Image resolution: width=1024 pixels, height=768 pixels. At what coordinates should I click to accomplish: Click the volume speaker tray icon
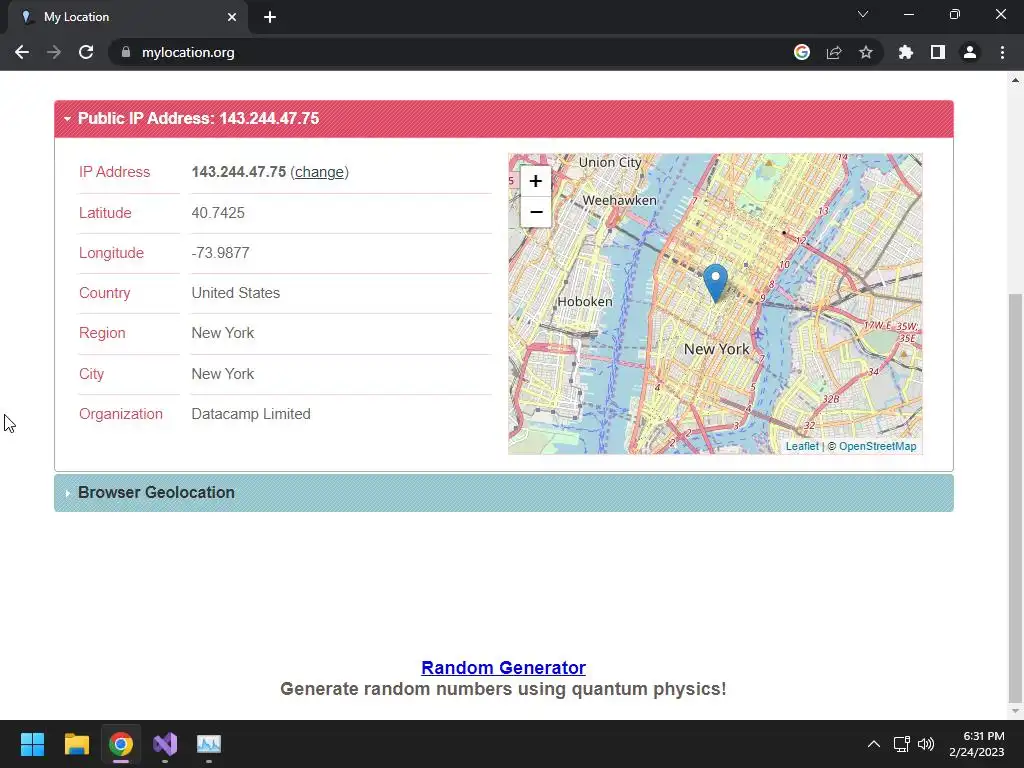coord(925,744)
